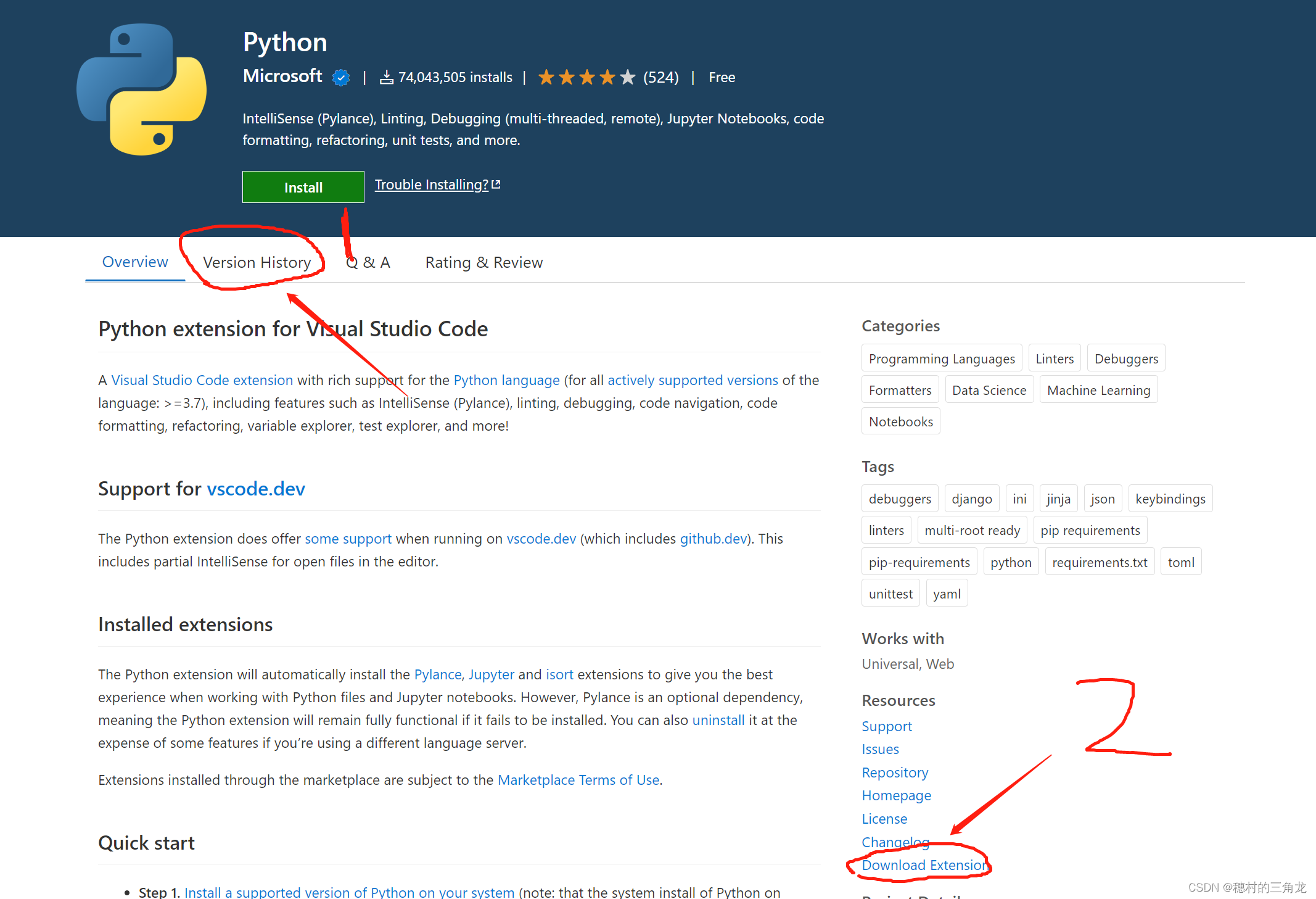
Task: Click the verified publisher badge icon
Action: [x=341, y=78]
